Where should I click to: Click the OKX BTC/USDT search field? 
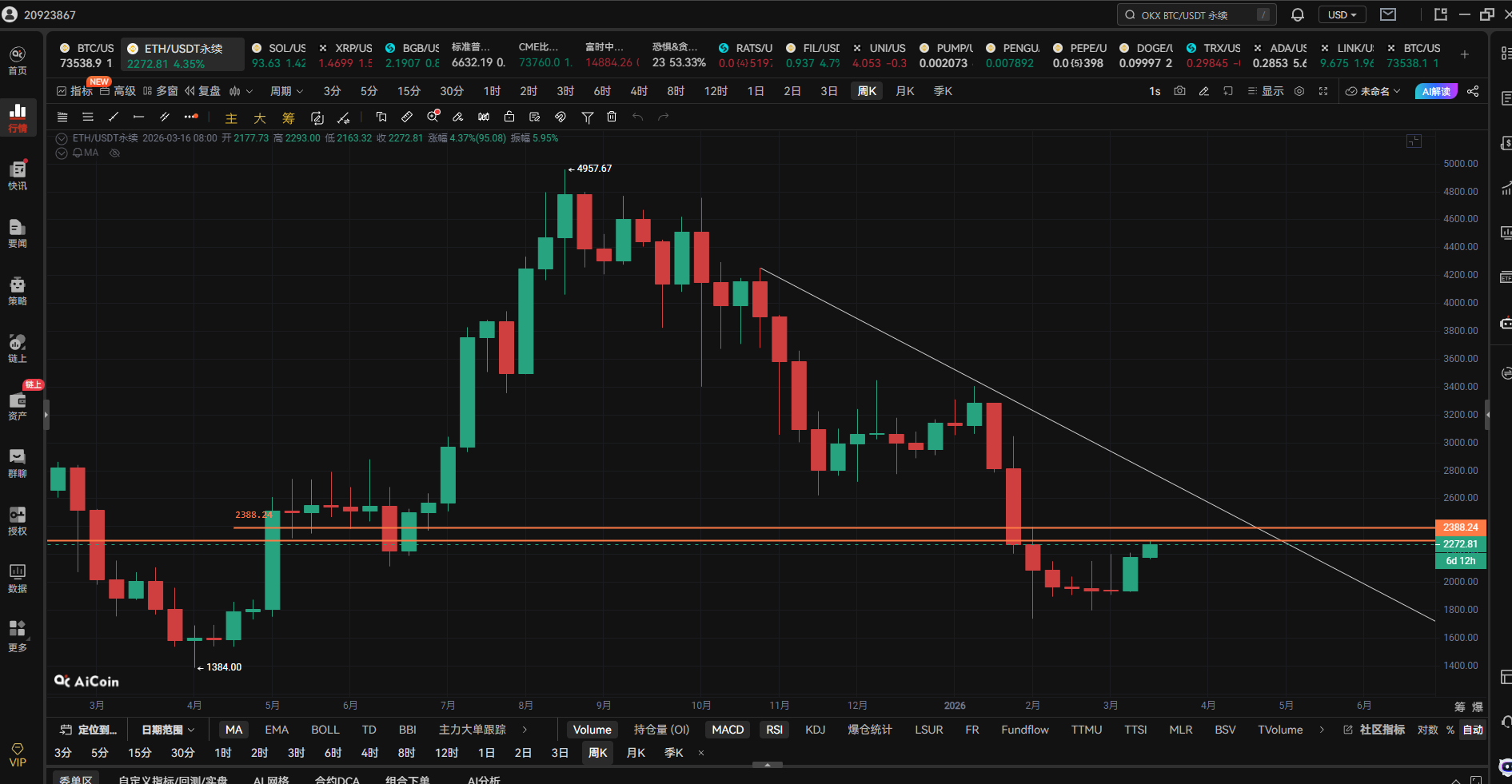coord(1196,14)
